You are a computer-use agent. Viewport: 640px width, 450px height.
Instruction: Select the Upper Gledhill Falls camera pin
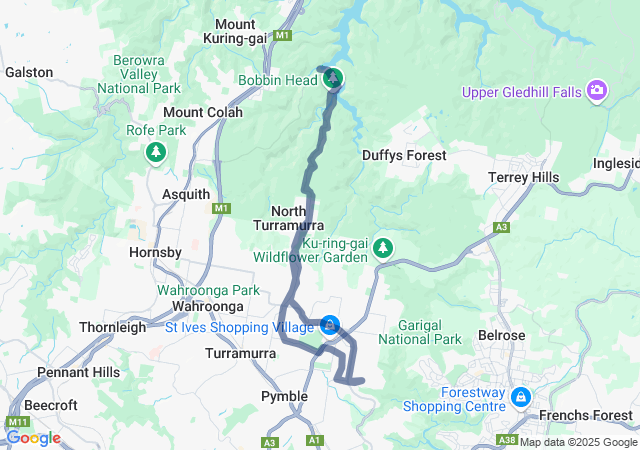pos(597,91)
